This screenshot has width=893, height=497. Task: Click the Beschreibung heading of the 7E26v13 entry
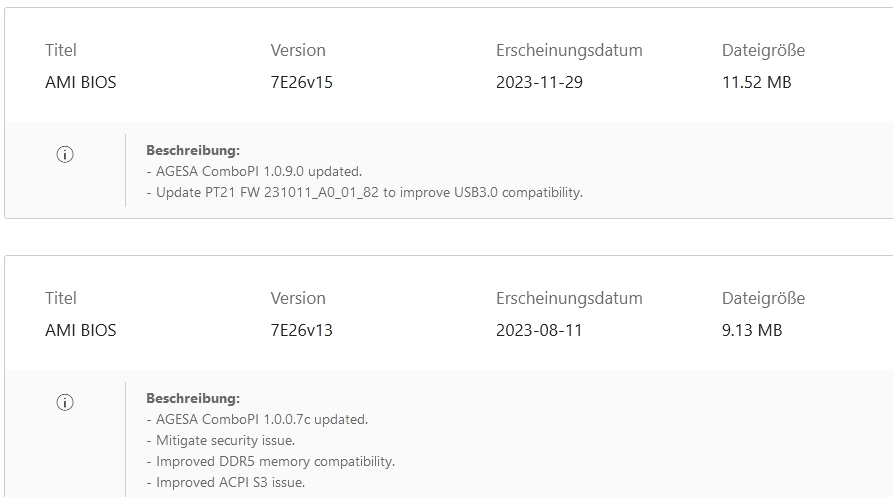tap(193, 399)
